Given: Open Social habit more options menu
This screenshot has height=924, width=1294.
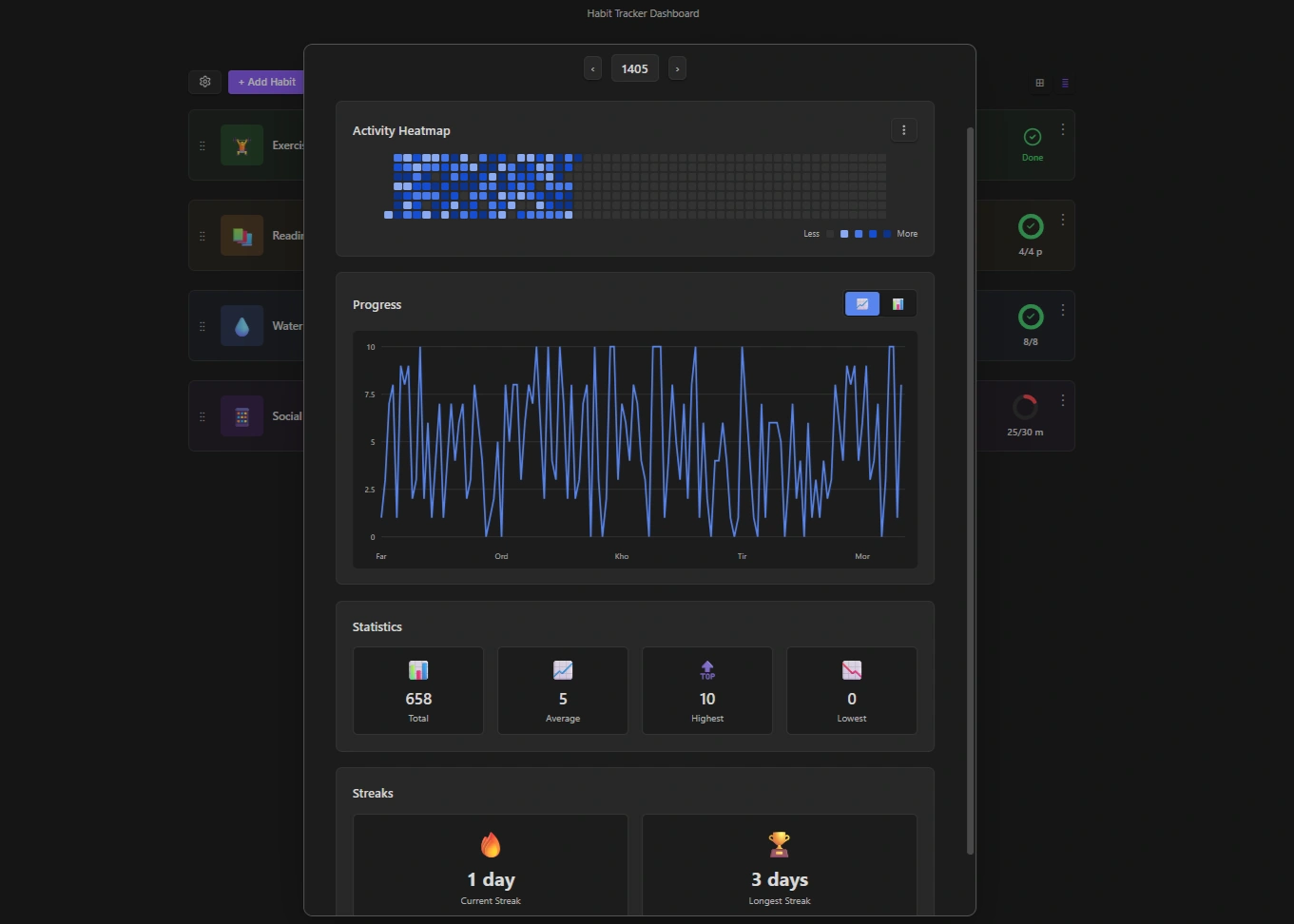Looking at the screenshot, I should point(1063,400).
